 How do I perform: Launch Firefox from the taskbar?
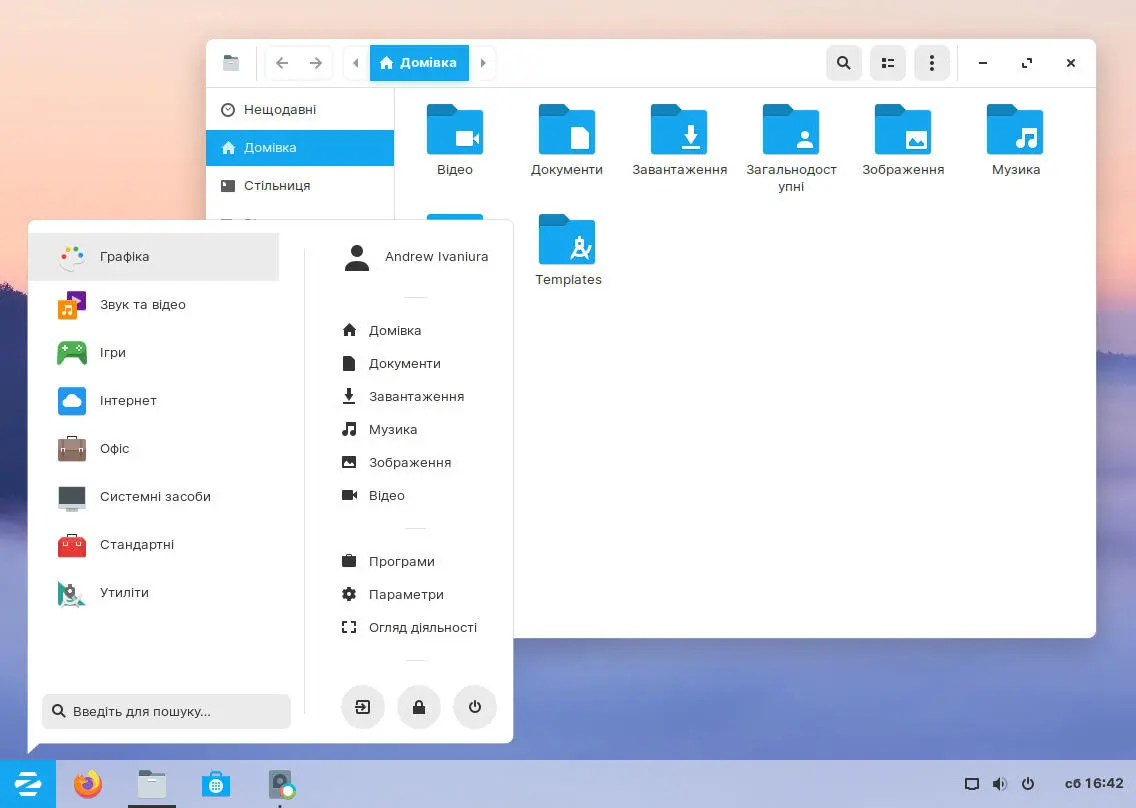tap(88, 783)
